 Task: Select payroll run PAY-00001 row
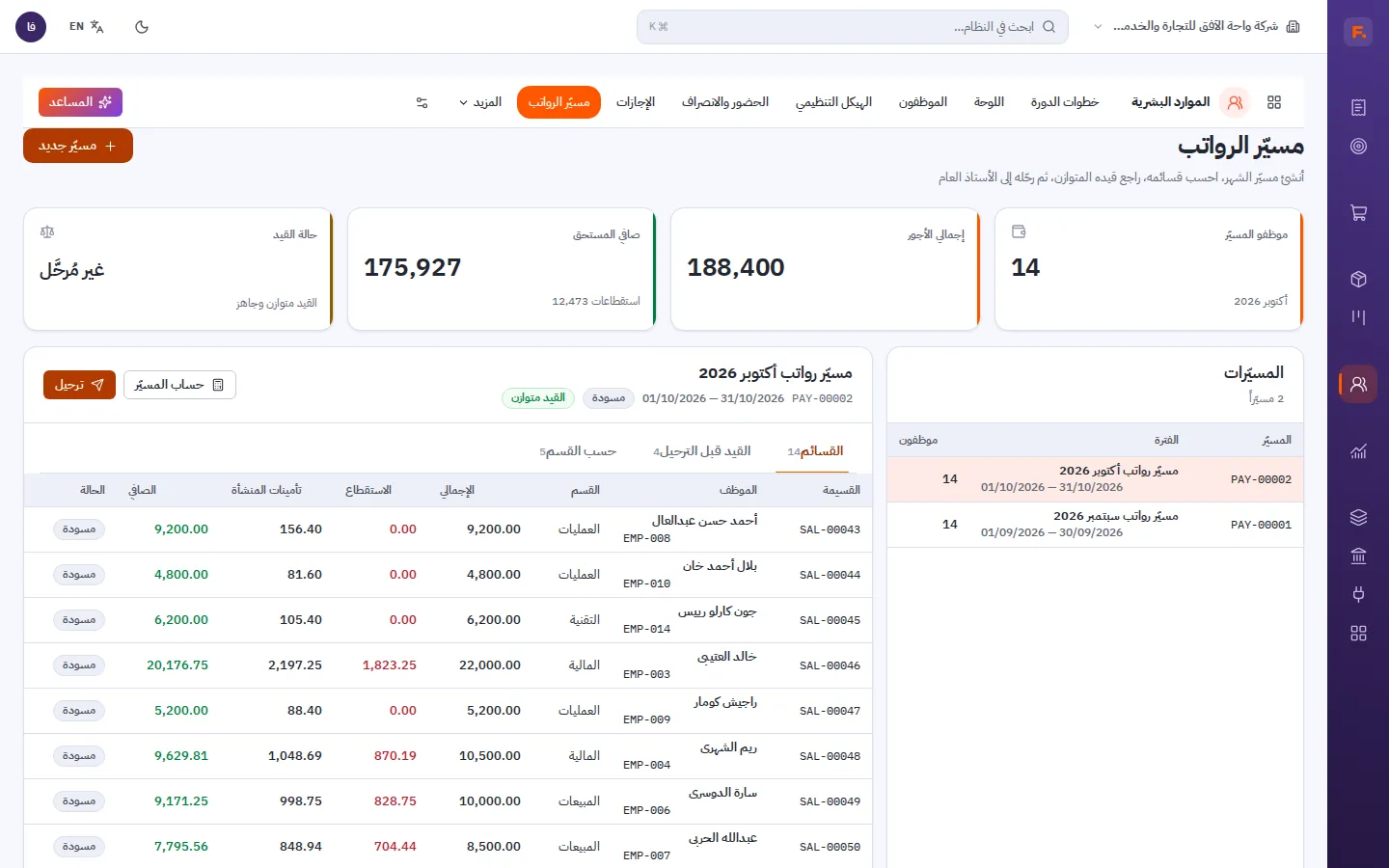(1095, 525)
